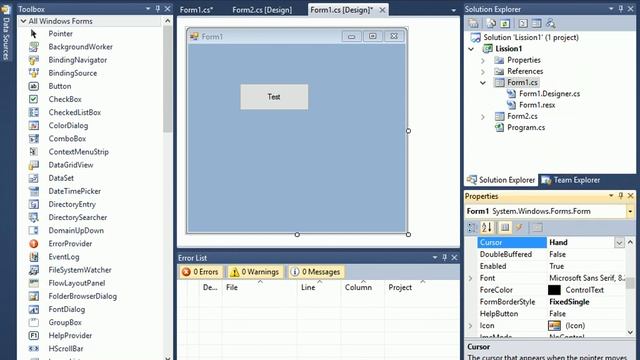The width and height of the screenshot is (640, 360).
Task: Close the Form1.cs [Design] tab
Action: [382, 10]
